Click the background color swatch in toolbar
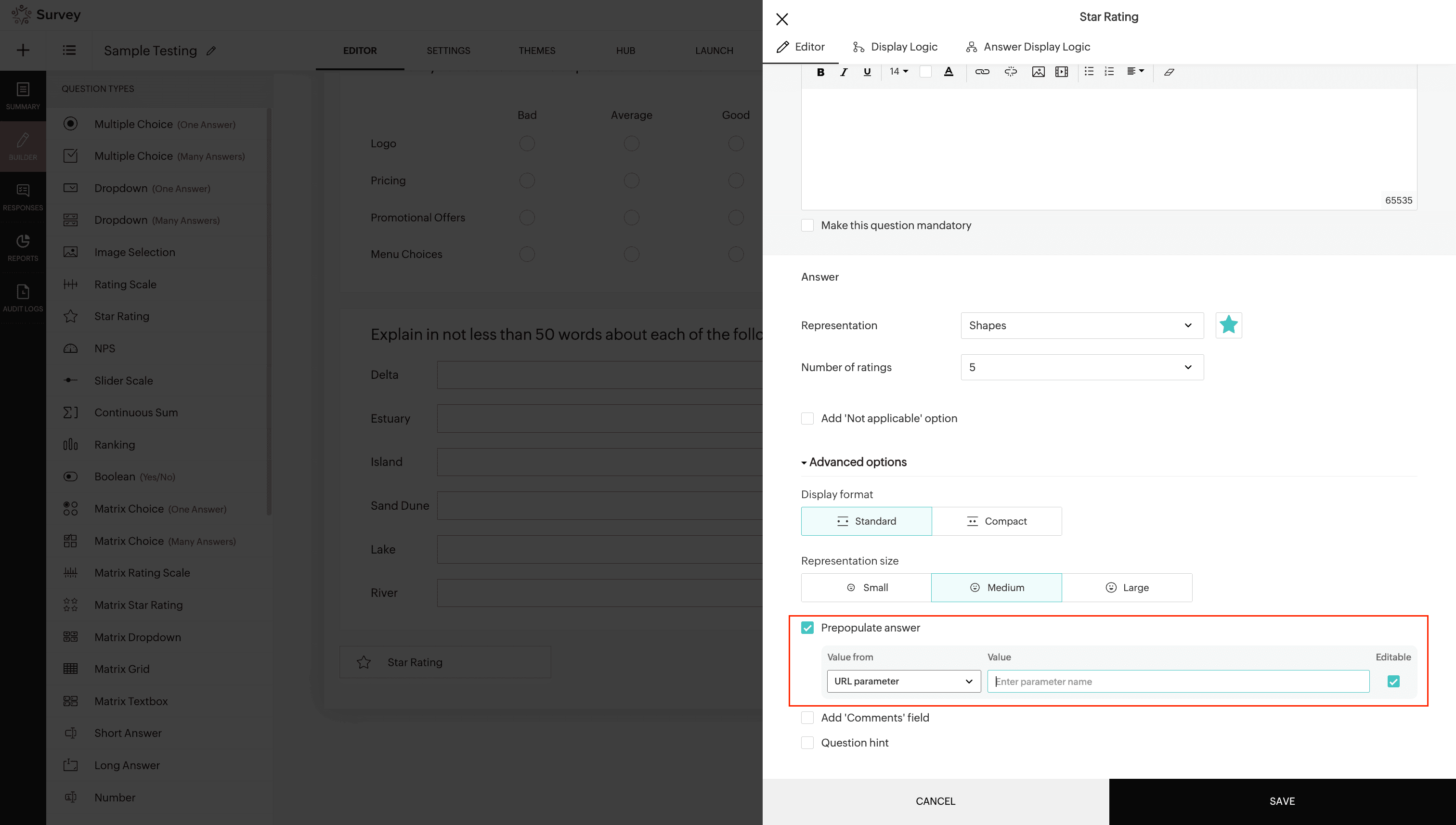This screenshot has height=825, width=1456. point(925,72)
